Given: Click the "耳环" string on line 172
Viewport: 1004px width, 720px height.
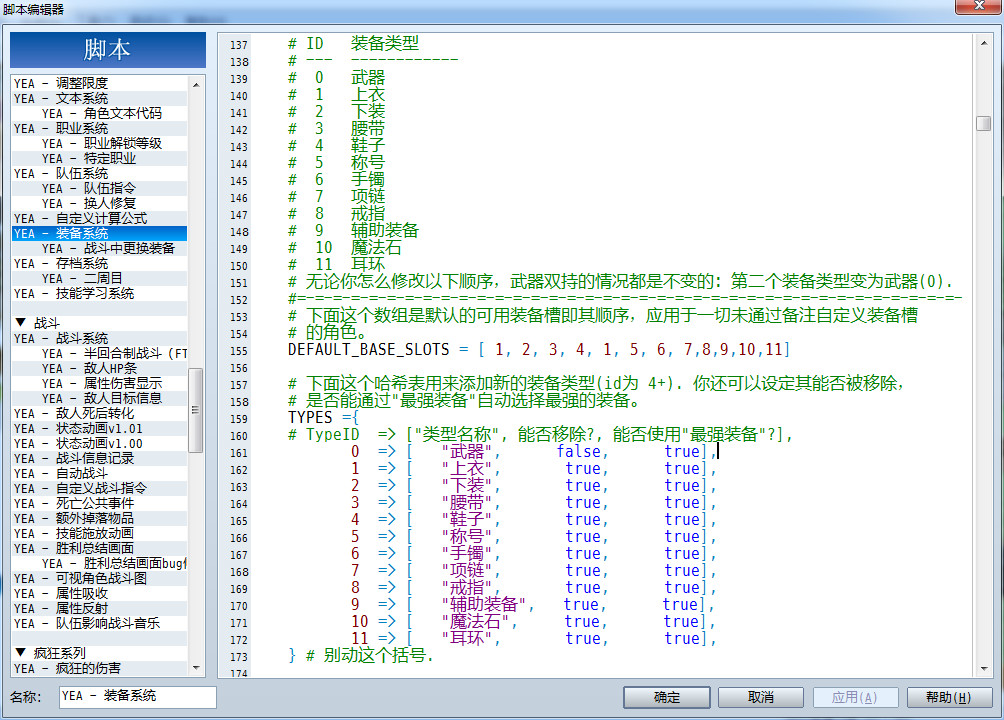Looking at the screenshot, I should point(467,638).
